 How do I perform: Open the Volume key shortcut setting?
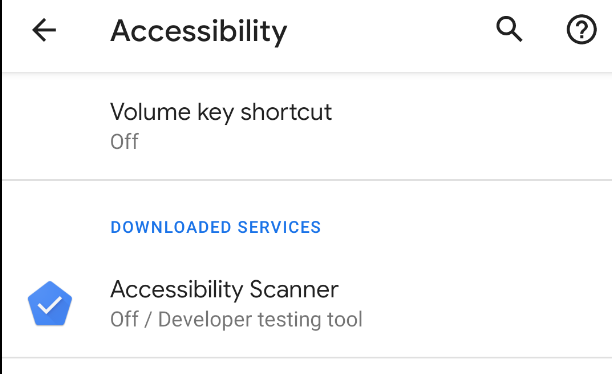point(307,126)
